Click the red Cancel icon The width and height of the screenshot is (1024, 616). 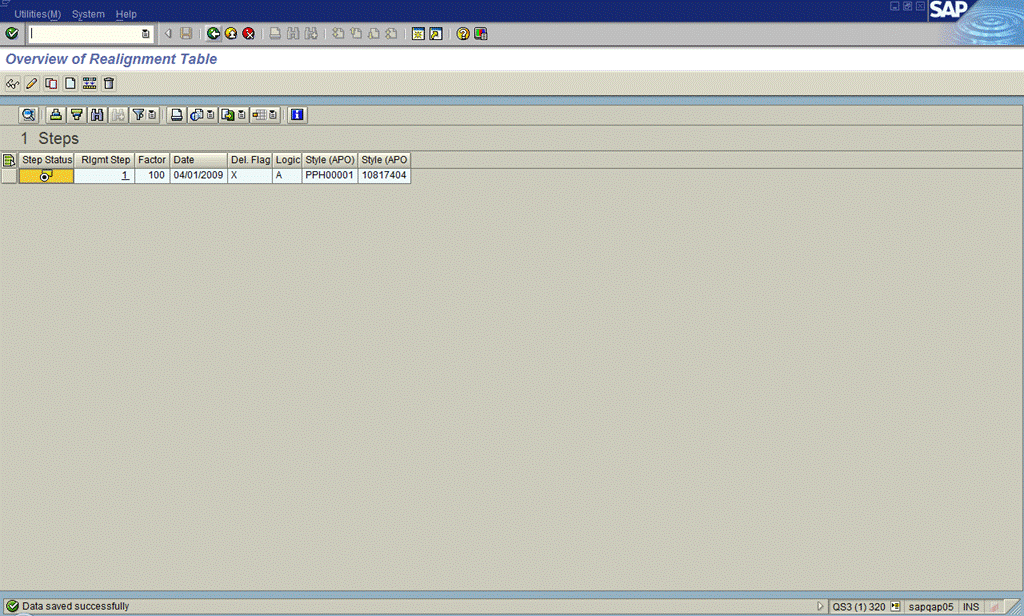coord(248,33)
